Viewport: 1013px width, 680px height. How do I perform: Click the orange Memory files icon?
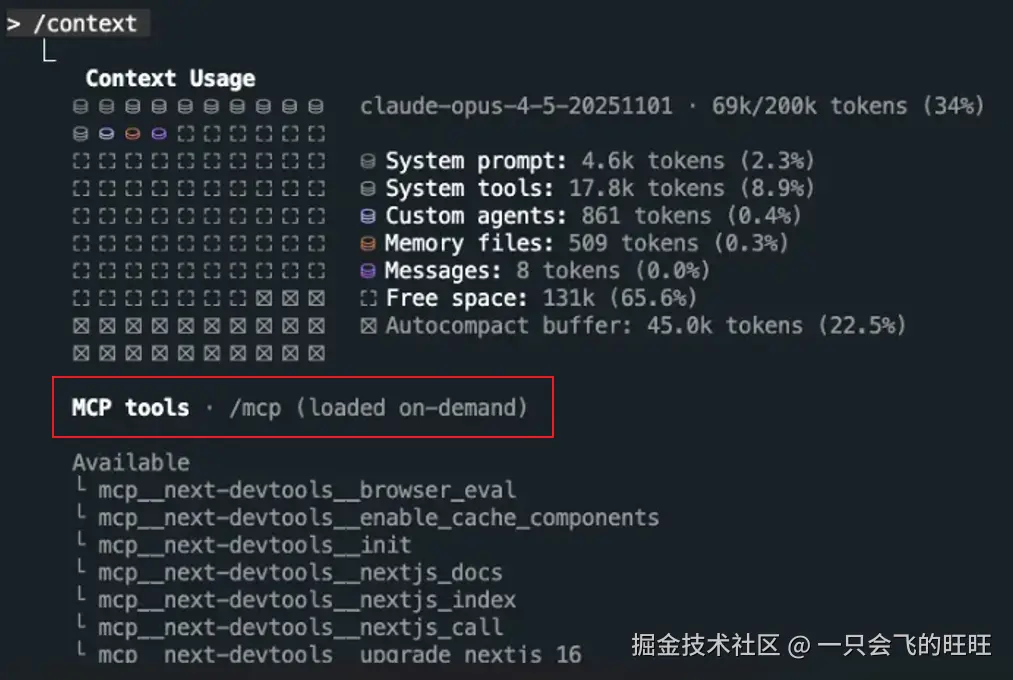click(x=368, y=243)
